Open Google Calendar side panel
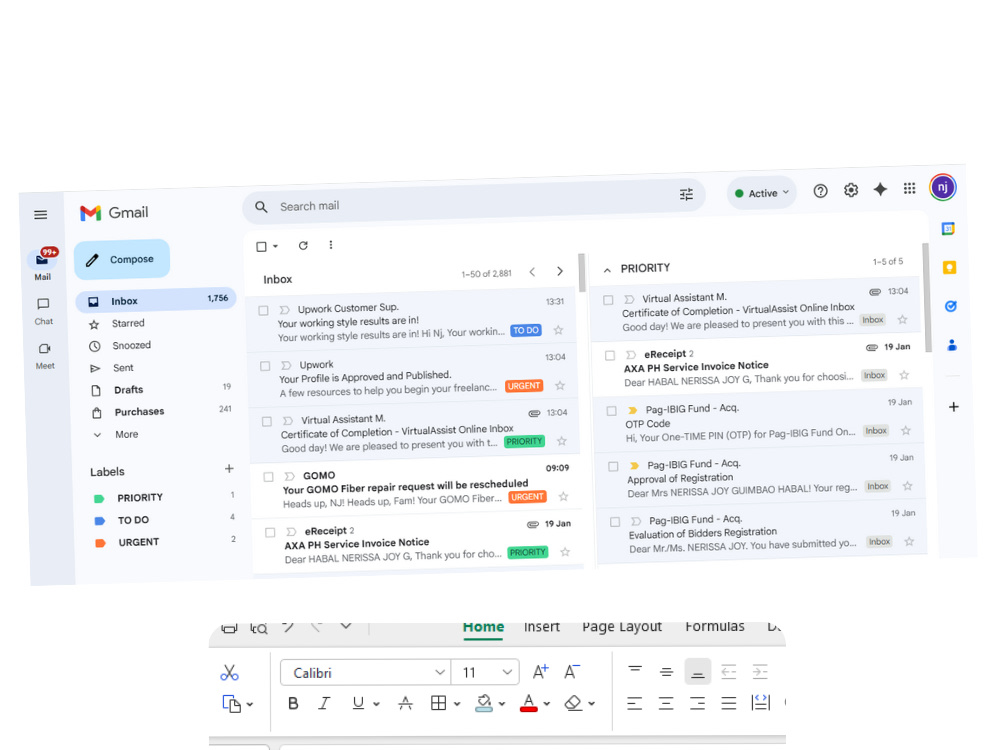 coord(948,228)
